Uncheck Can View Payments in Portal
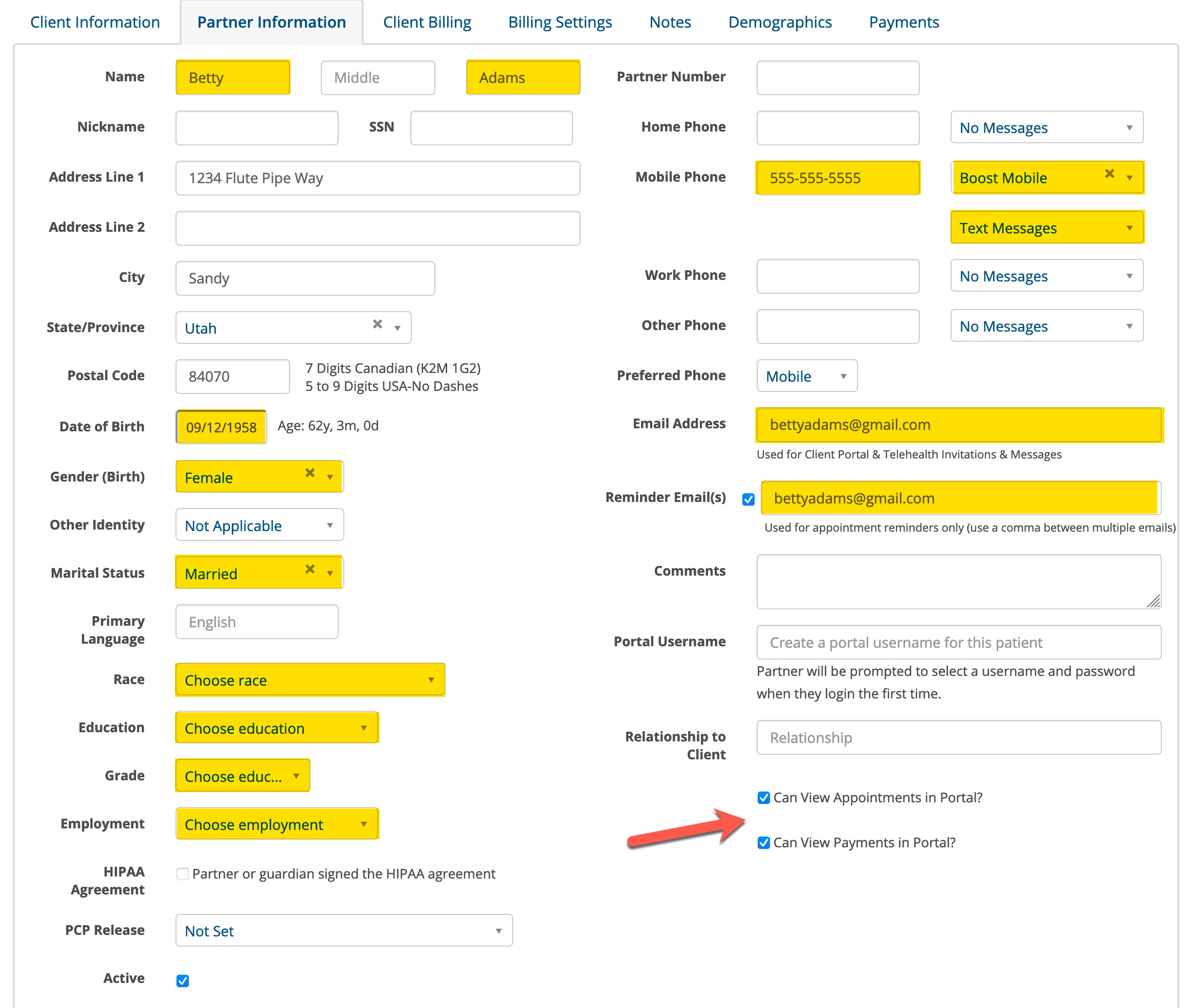The image size is (1189, 1008). click(764, 842)
